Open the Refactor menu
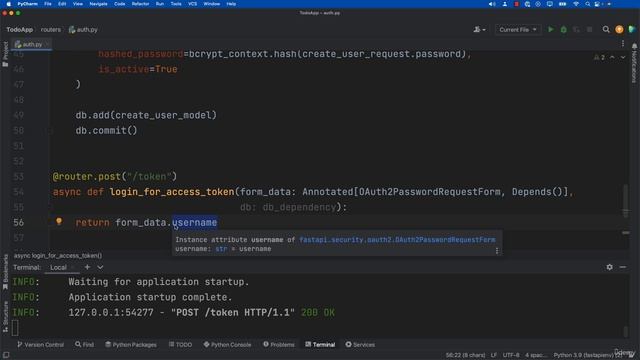This screenshot has height=360, width=640. point(140,4)
